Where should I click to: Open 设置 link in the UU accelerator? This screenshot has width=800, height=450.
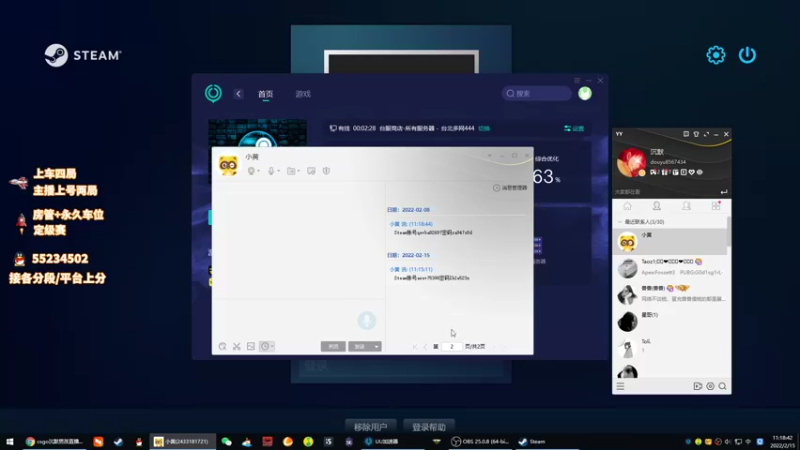[x=574, y=129]
